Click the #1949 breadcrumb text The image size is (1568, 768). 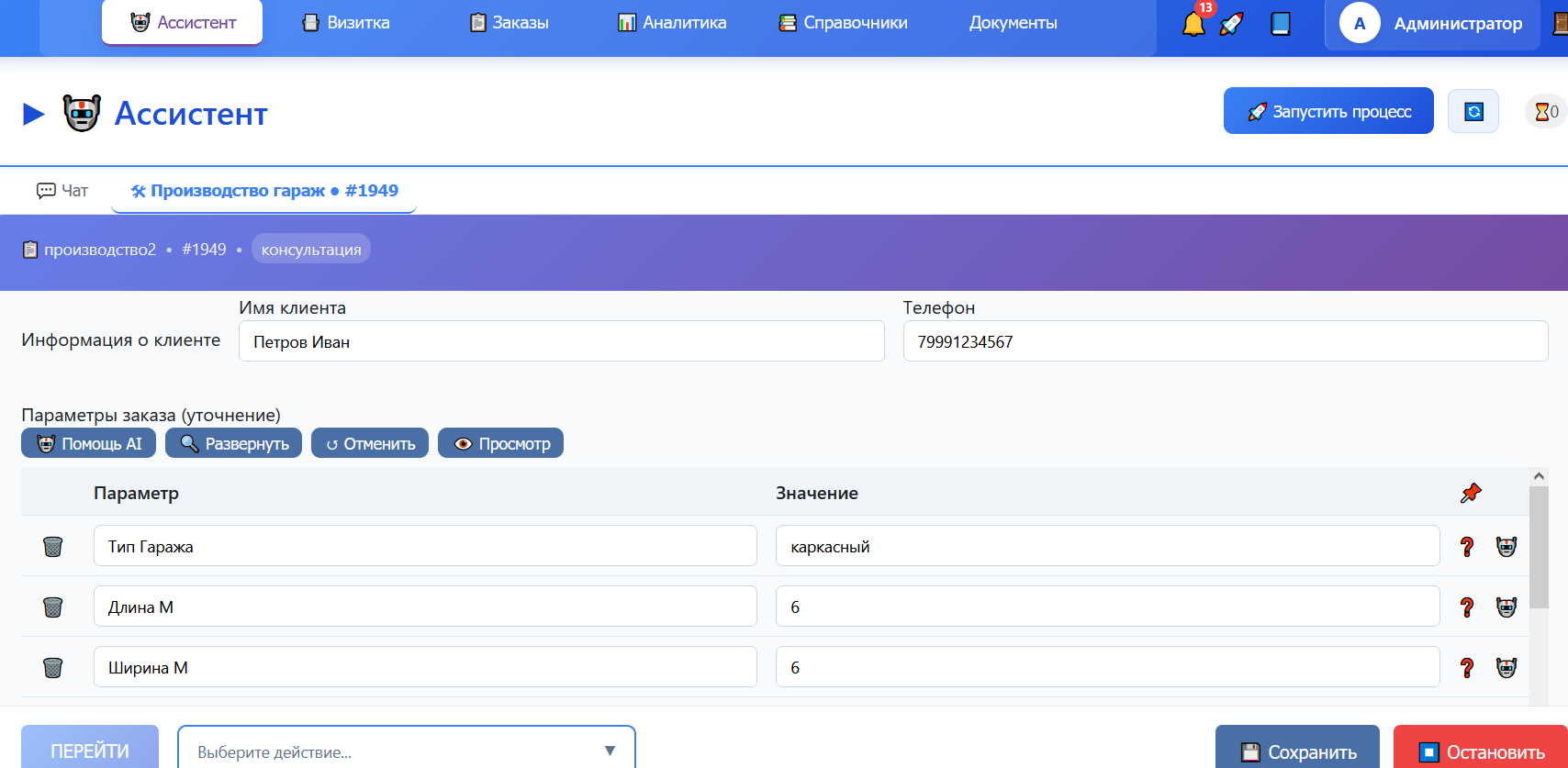[x=204, y=250]
